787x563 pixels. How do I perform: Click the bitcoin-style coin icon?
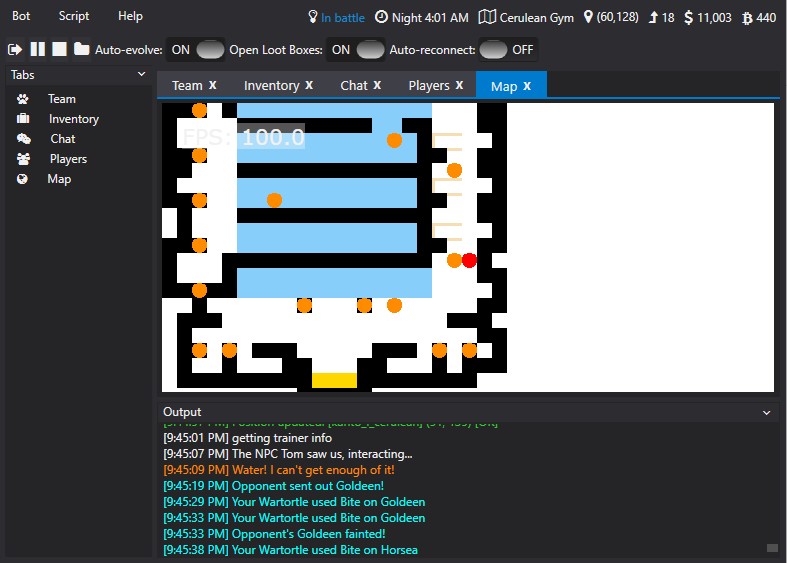coord(747,18)
